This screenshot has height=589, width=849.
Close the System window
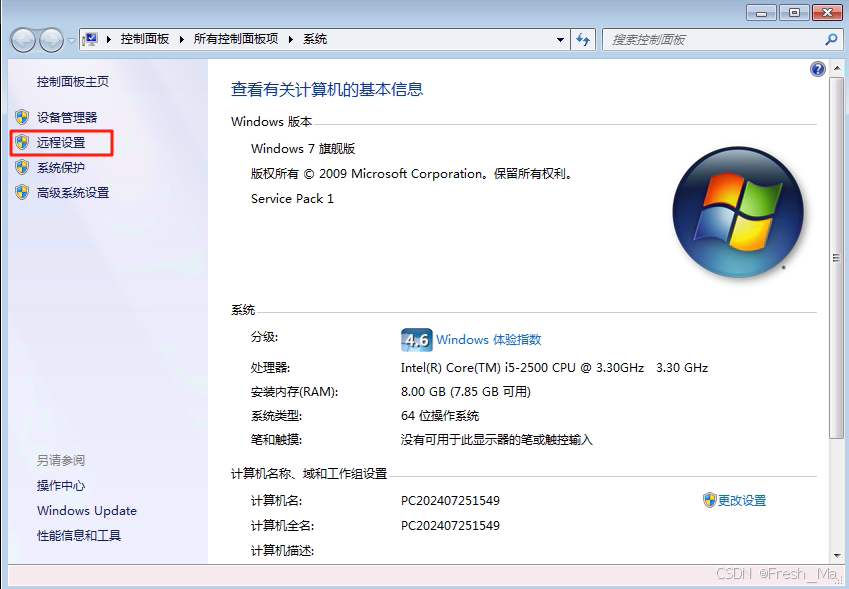[827, 12]
